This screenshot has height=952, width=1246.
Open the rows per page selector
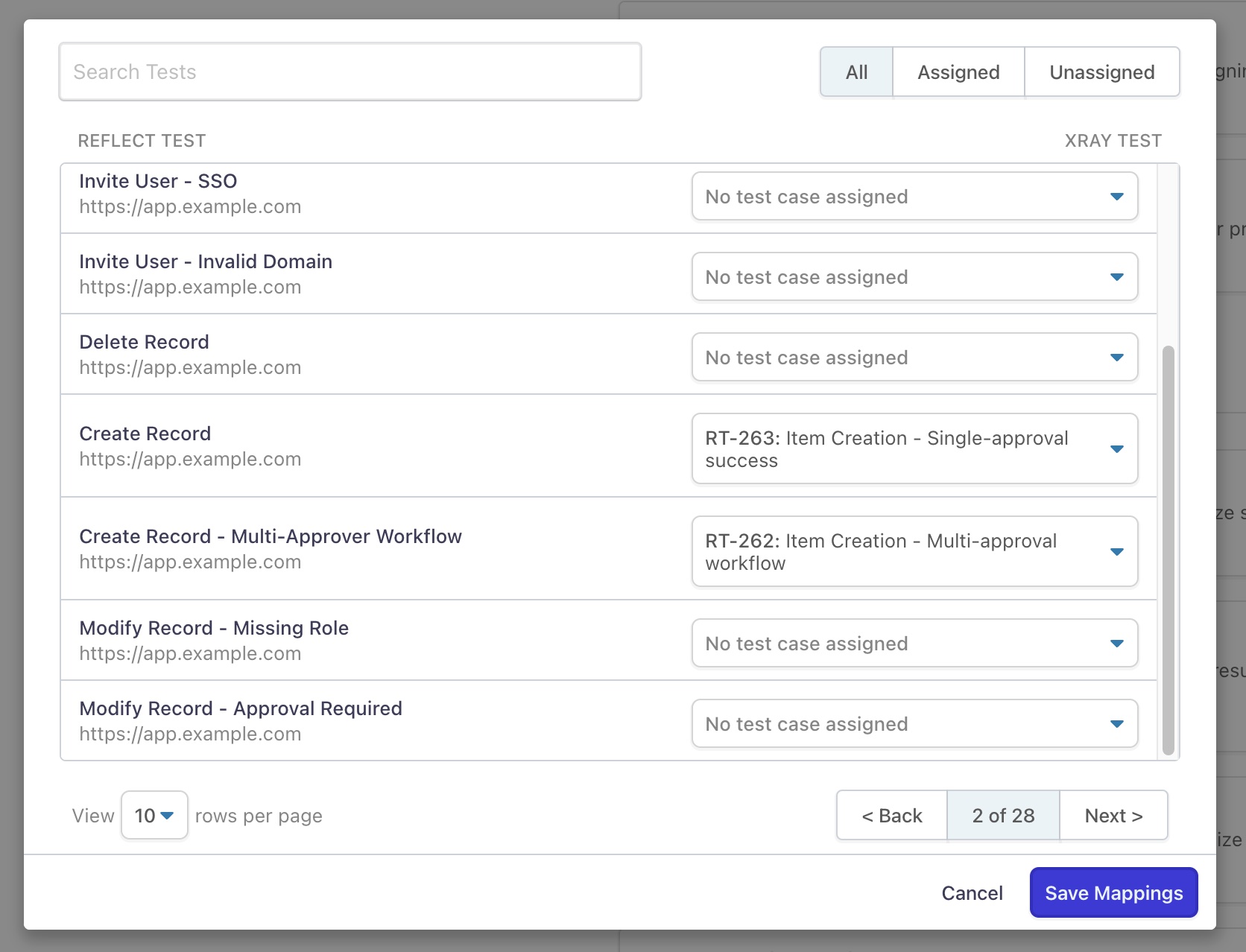pyautogui.click(x=154, y=816)
